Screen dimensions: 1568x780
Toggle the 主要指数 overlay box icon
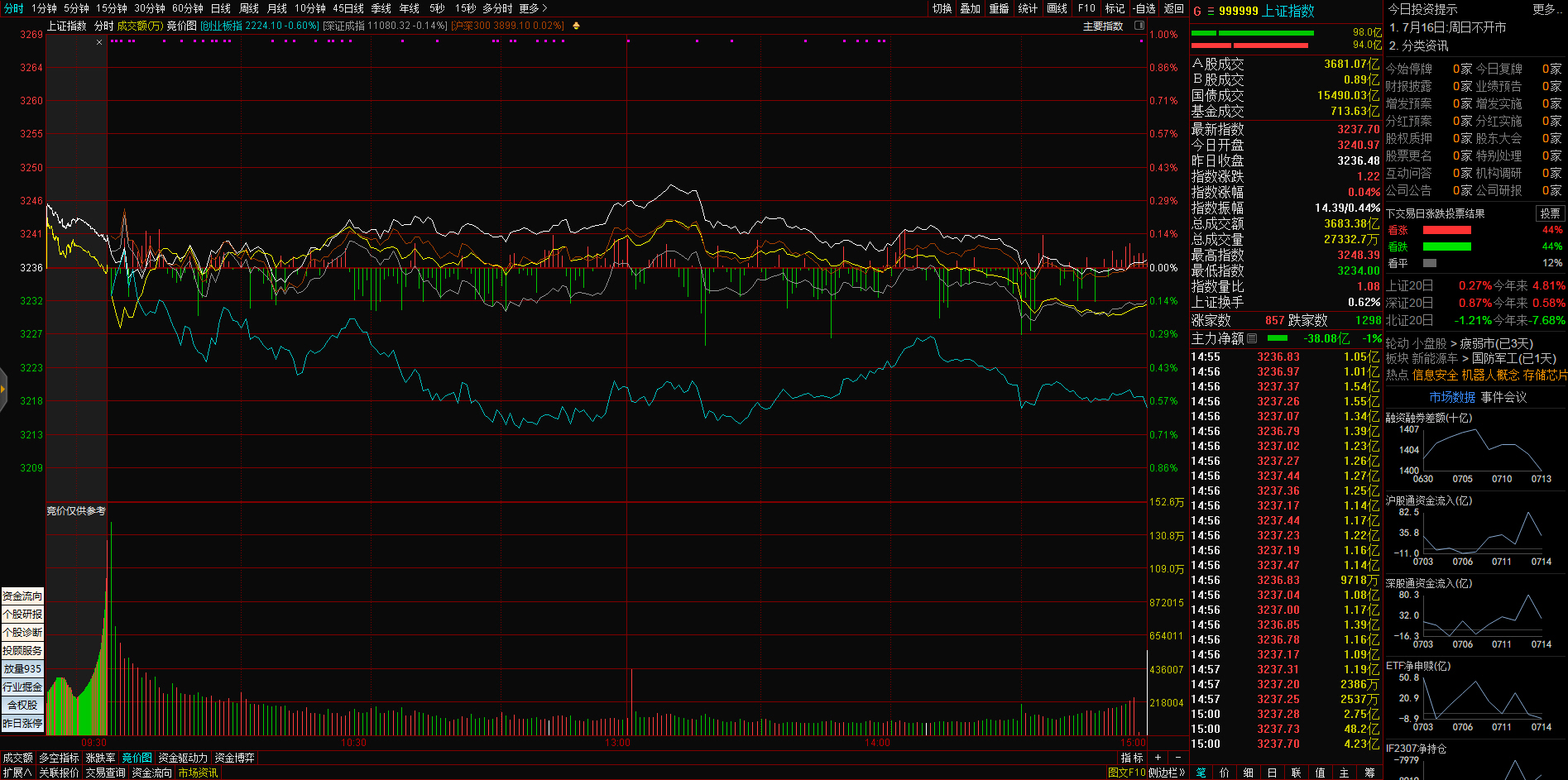(1139, 26)
